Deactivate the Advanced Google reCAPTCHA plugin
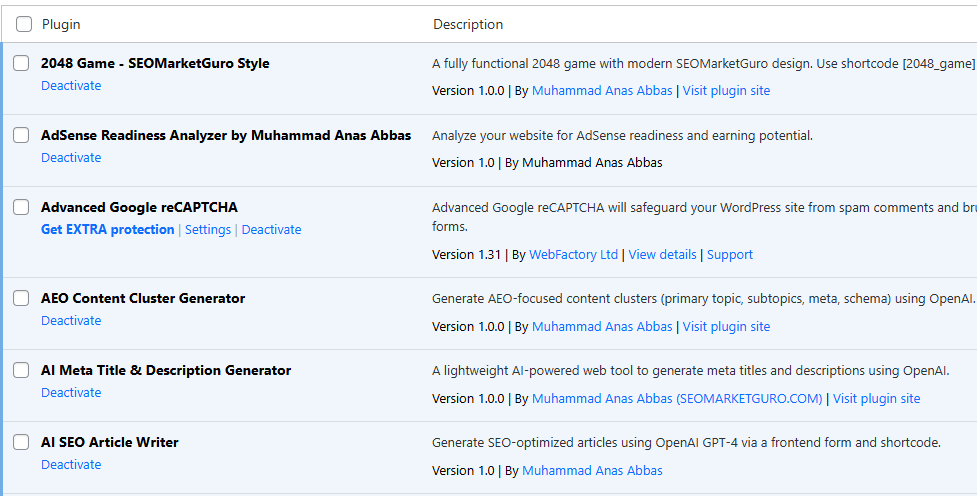The height and width of the screenshot is (496, 977). click(271, 230)
